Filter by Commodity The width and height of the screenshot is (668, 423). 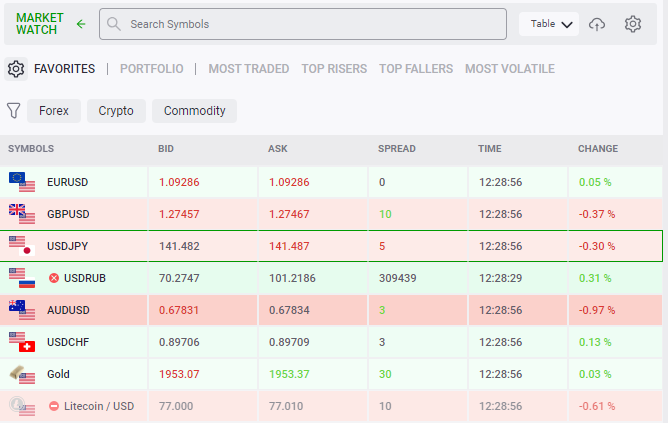point(194,111)
